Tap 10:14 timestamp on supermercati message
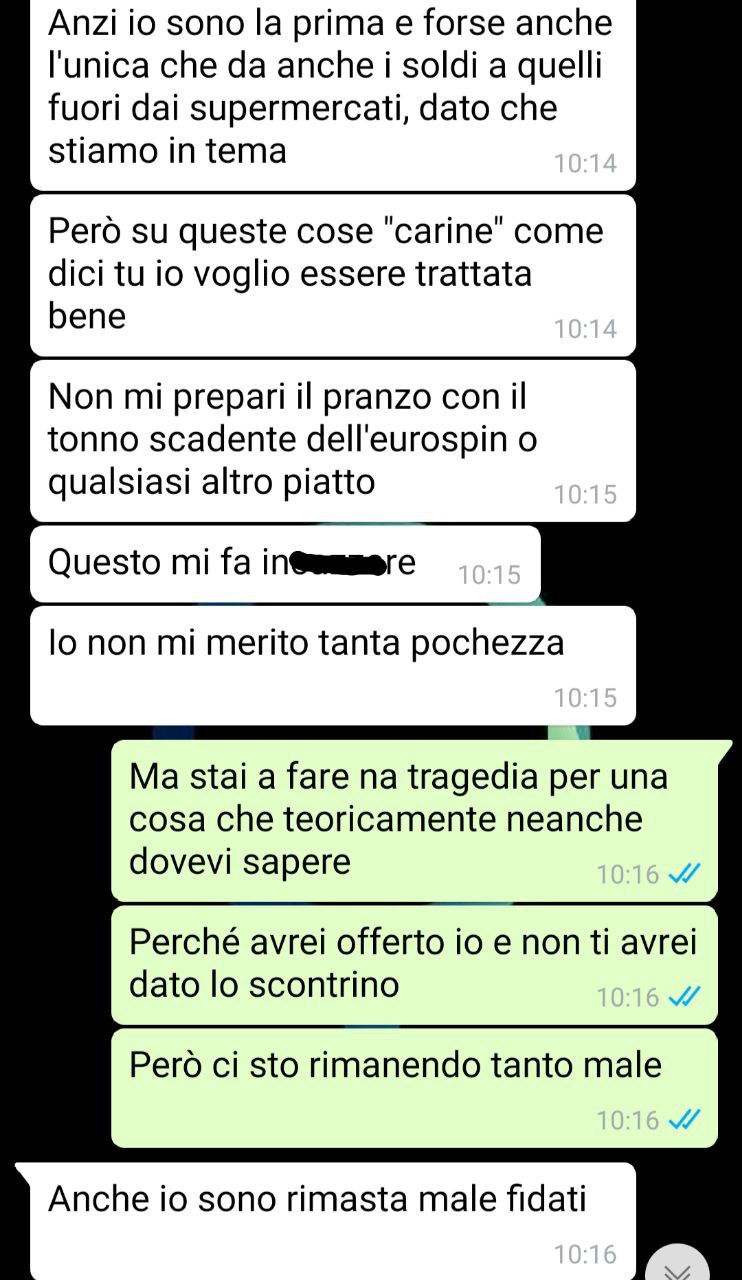The height and width of the screenshot is (1280, 742). coord(585,163)
